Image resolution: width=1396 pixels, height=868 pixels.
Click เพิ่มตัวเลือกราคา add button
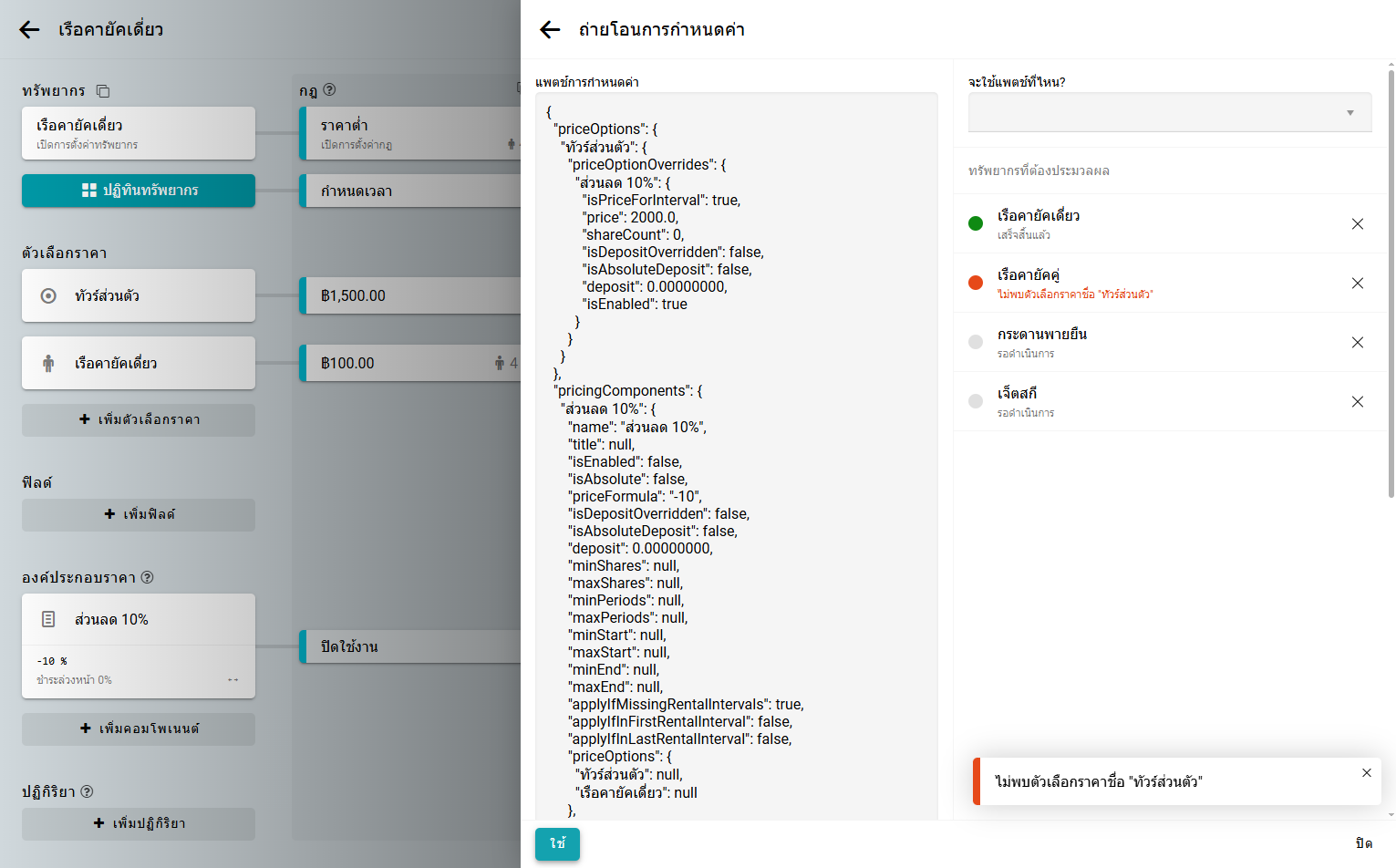[x=139, y=419]
